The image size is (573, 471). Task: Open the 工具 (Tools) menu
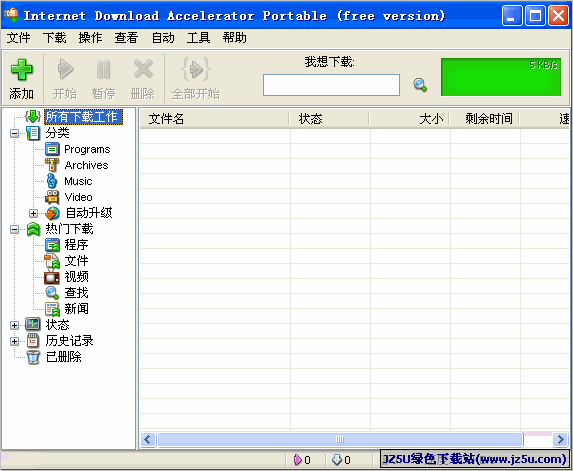pyautogui.click(x=198, y=38)
